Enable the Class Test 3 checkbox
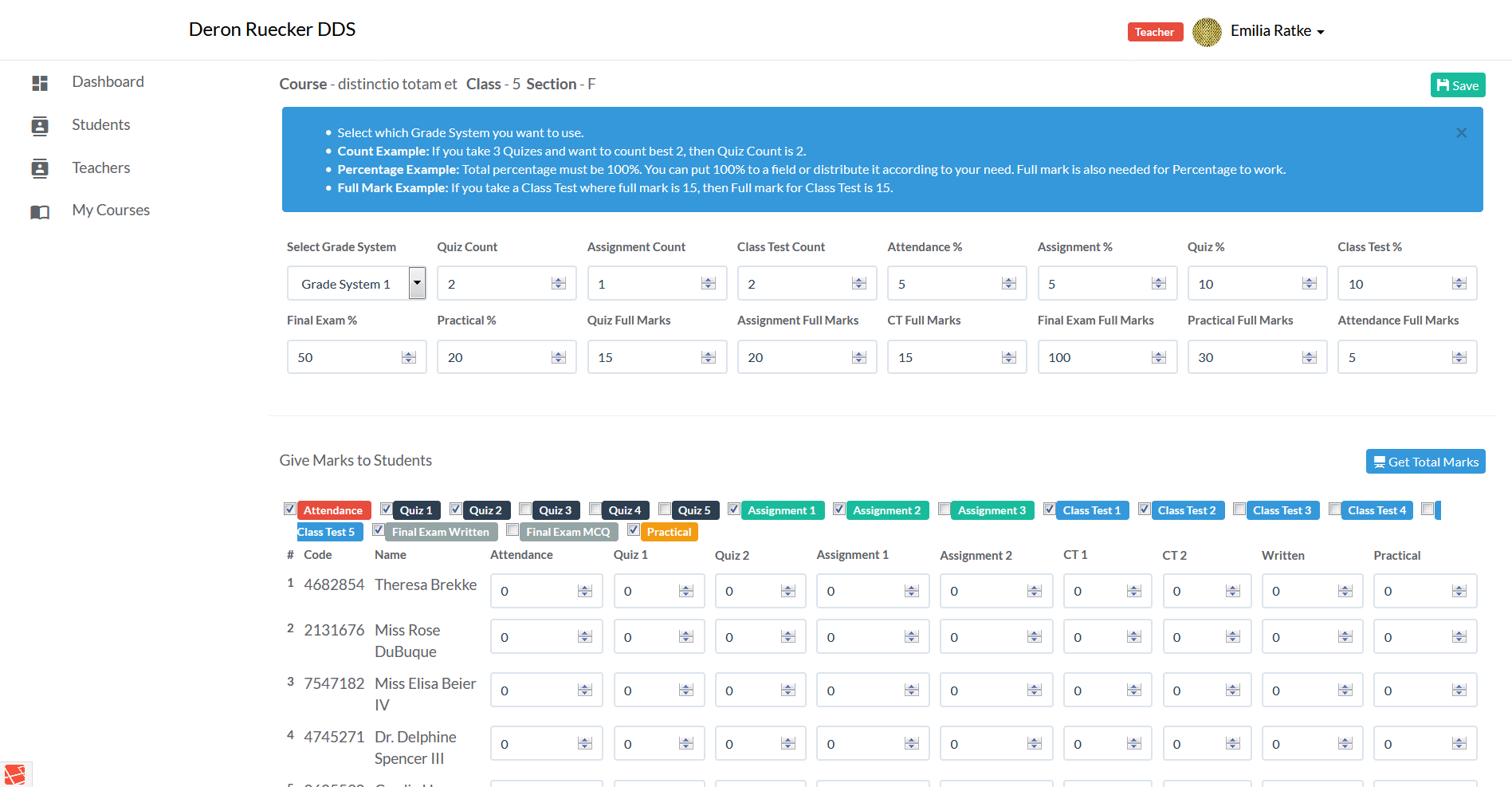 point(1239,509)
